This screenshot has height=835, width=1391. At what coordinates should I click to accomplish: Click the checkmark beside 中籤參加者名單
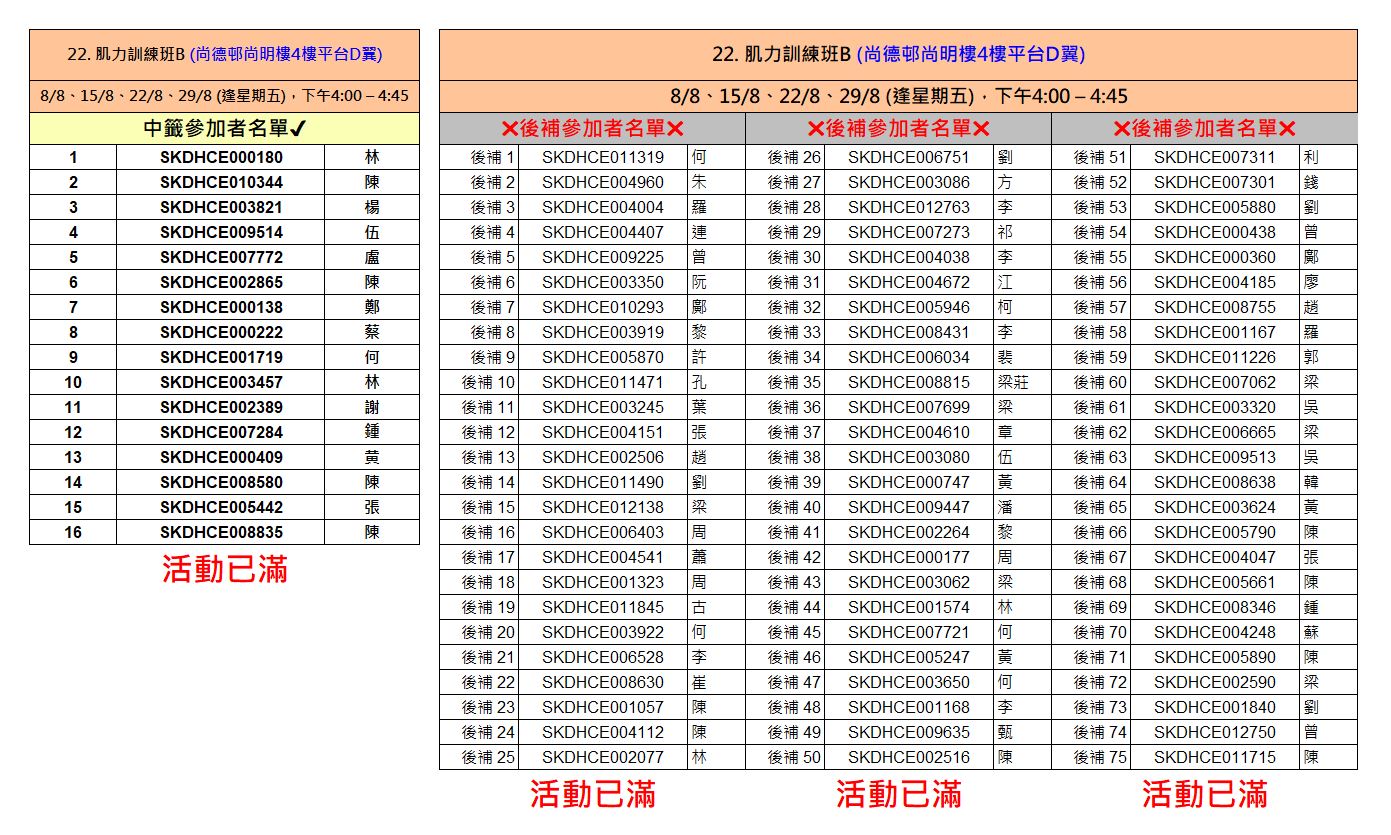[298, 129]
